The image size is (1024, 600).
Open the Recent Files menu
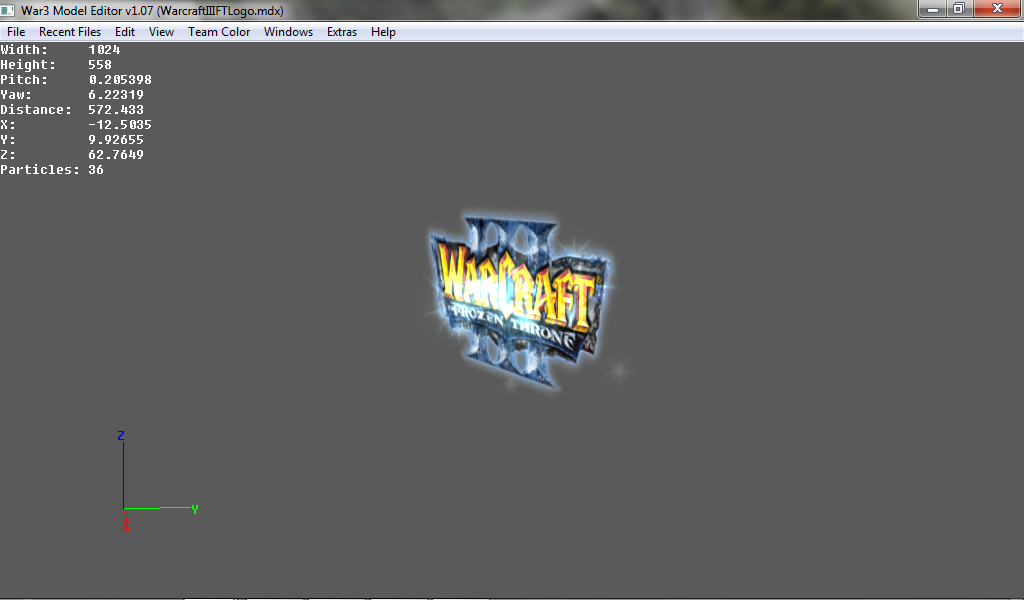(70, 31)
